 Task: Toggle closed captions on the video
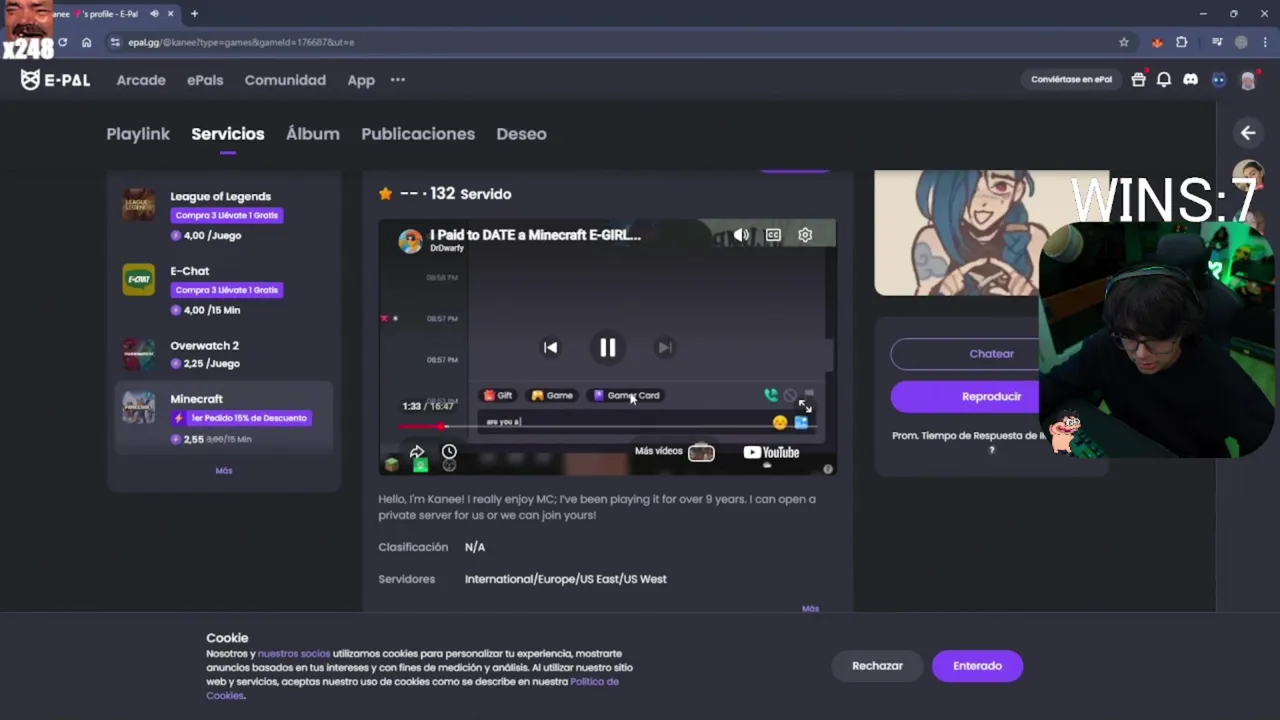pyautogui.click(x=773, y=235)
